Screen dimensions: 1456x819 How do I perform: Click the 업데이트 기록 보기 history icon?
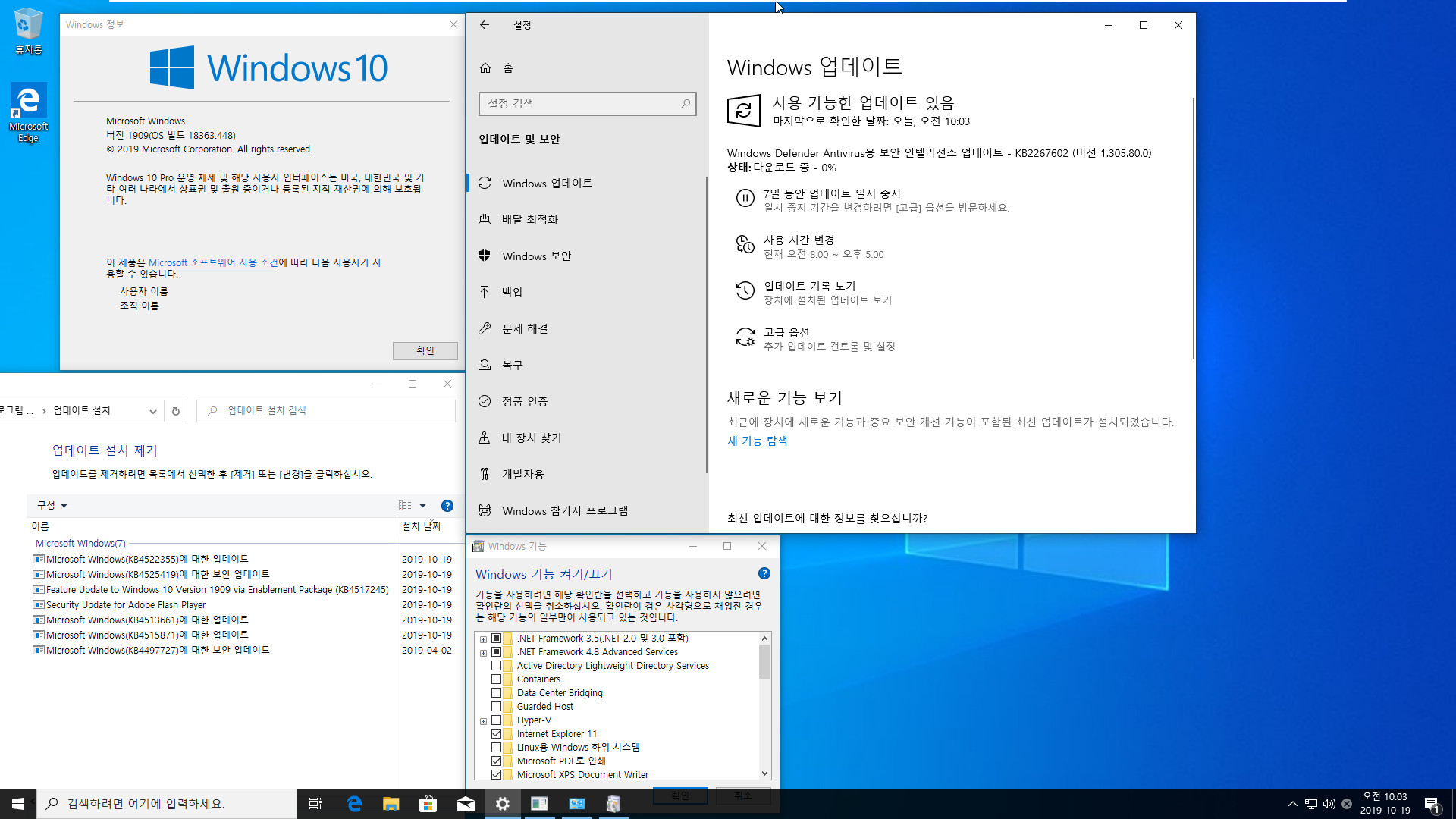tap(745, 291)
